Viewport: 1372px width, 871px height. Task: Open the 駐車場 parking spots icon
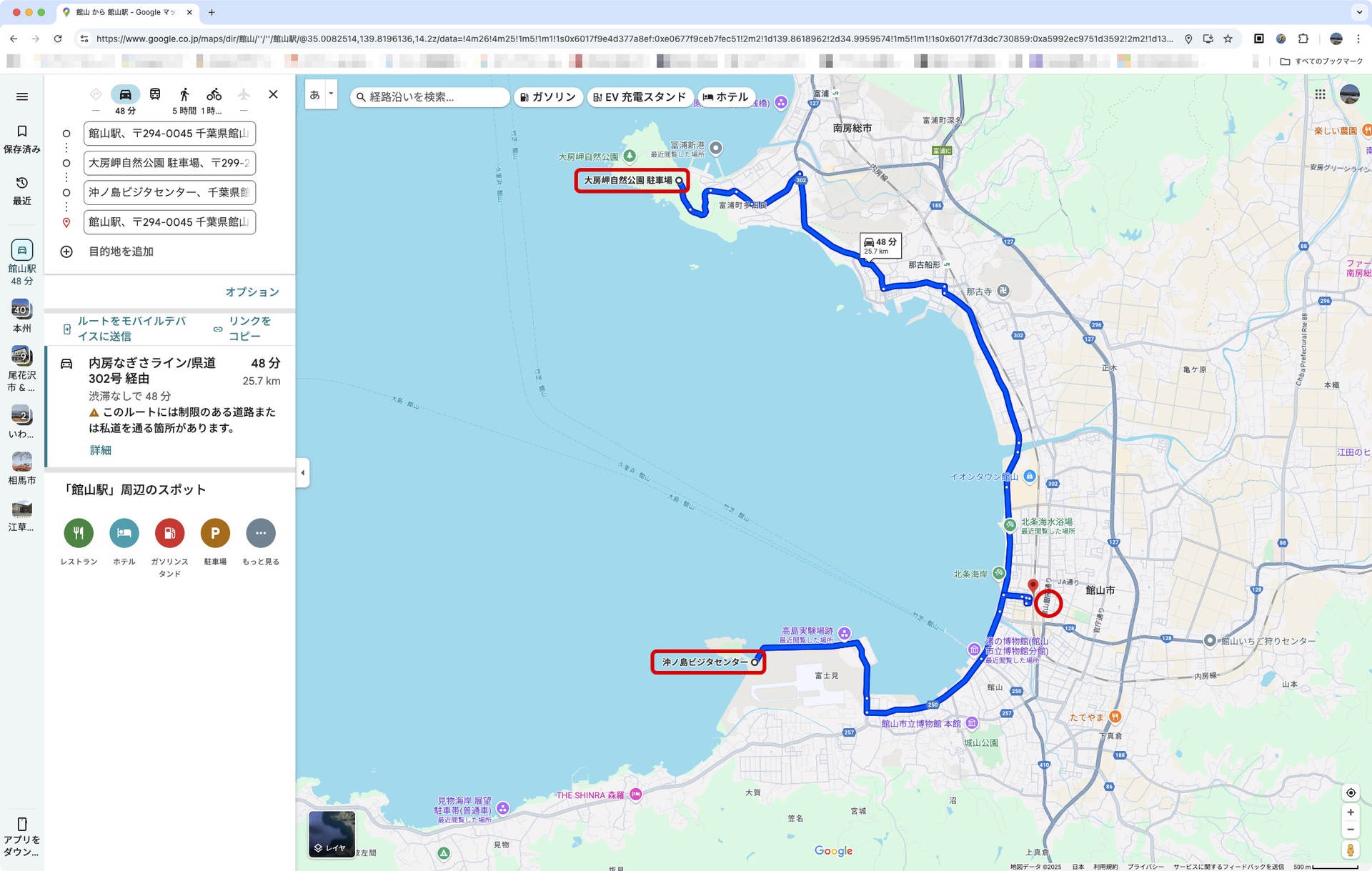215,533
